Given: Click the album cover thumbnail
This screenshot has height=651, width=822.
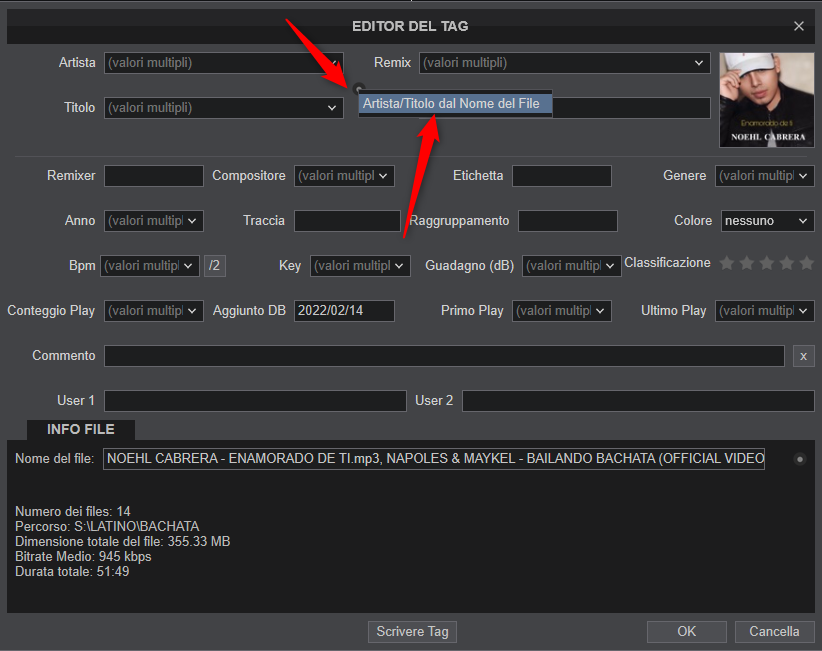Looking at the screenshot, I should [x=766, y=100].
